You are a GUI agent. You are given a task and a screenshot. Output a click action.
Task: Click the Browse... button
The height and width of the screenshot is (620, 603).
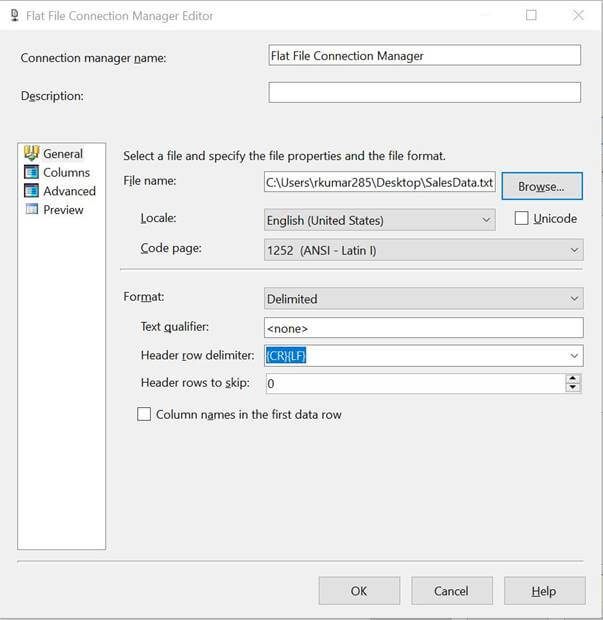tap(542, 186)
